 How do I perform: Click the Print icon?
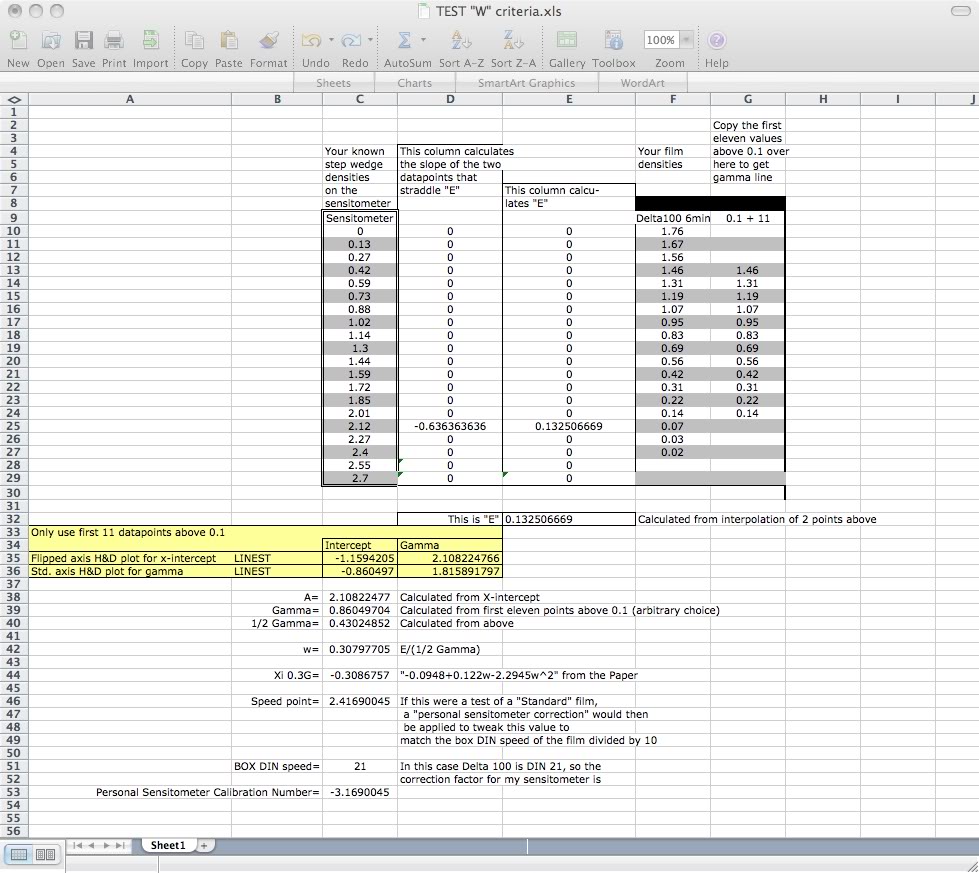(114, 41)
